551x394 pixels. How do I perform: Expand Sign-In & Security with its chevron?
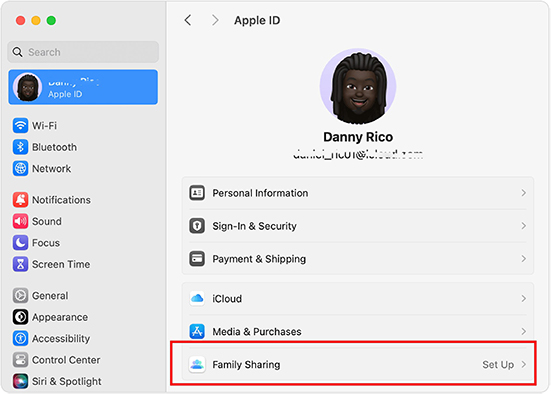point(524,226)
